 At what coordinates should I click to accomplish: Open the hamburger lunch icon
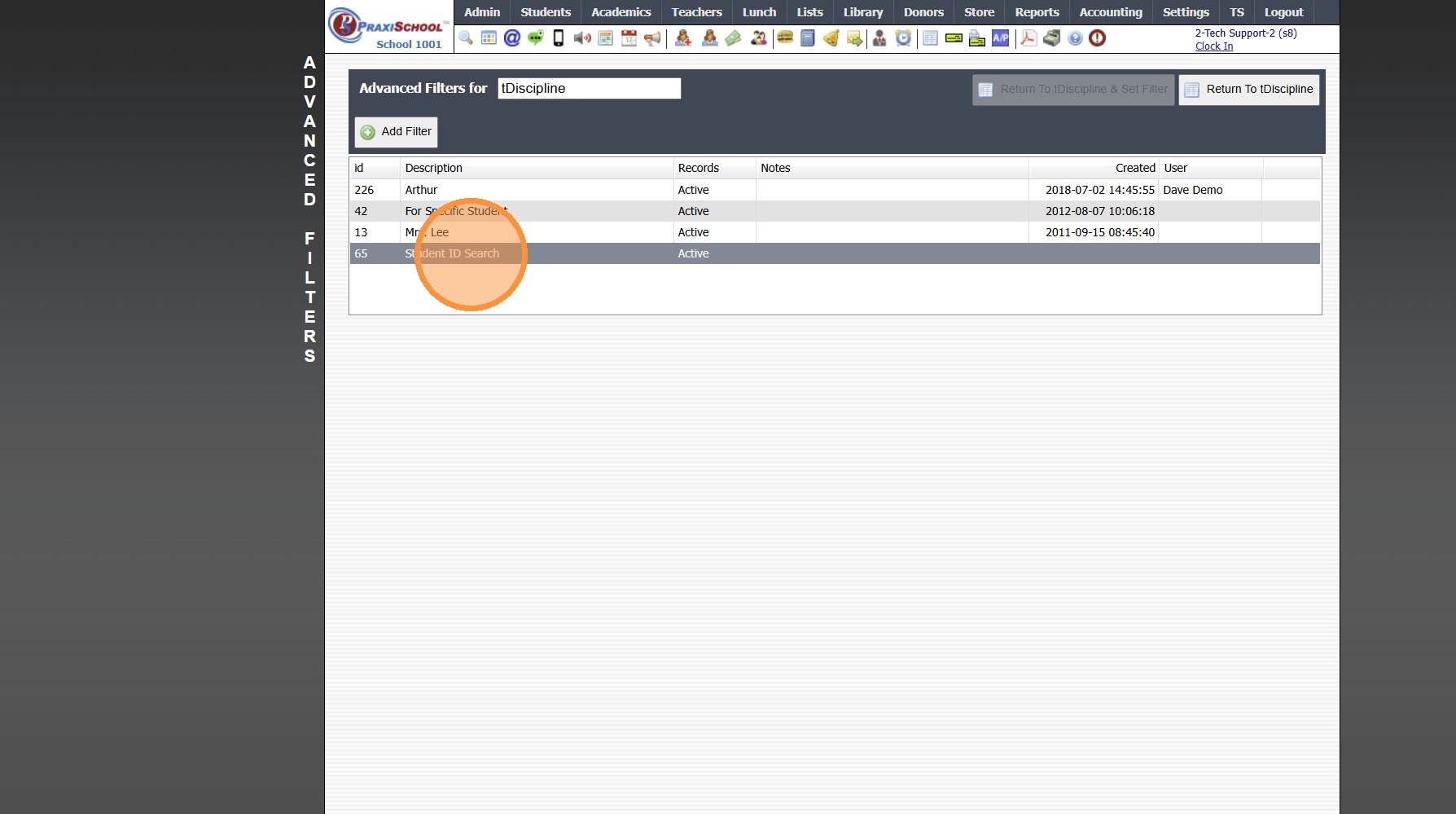point(785,38)
